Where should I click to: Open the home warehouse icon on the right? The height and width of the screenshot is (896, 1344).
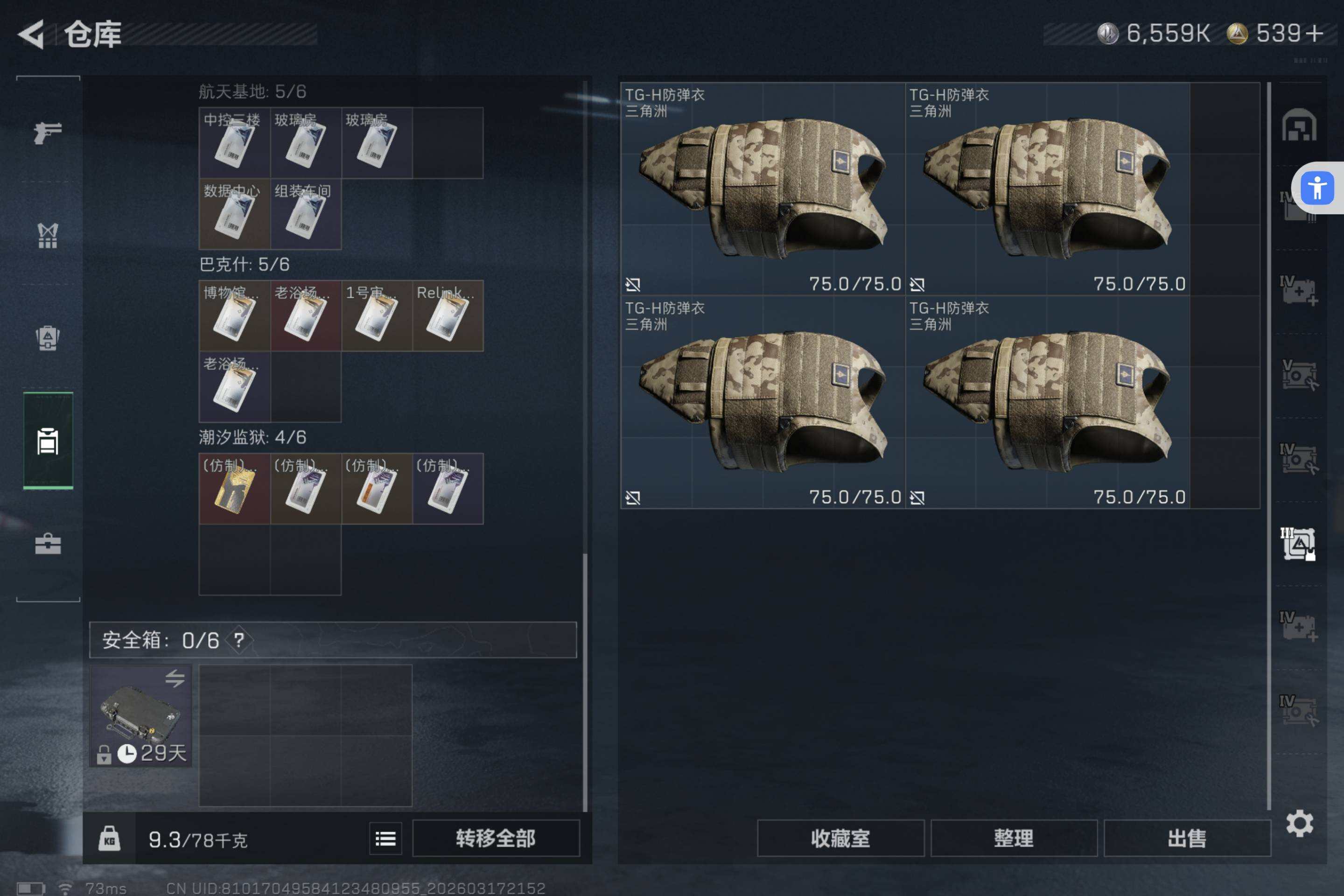point(1299,125)
